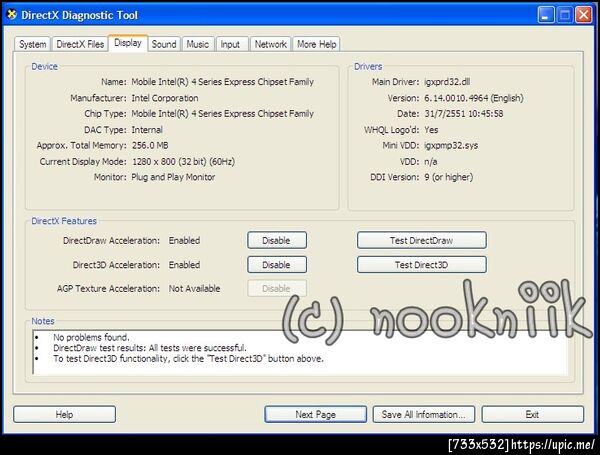Click AGP Texture 'Not Available' status
This screenshot has height=455, width=600.
click(194, 289)
